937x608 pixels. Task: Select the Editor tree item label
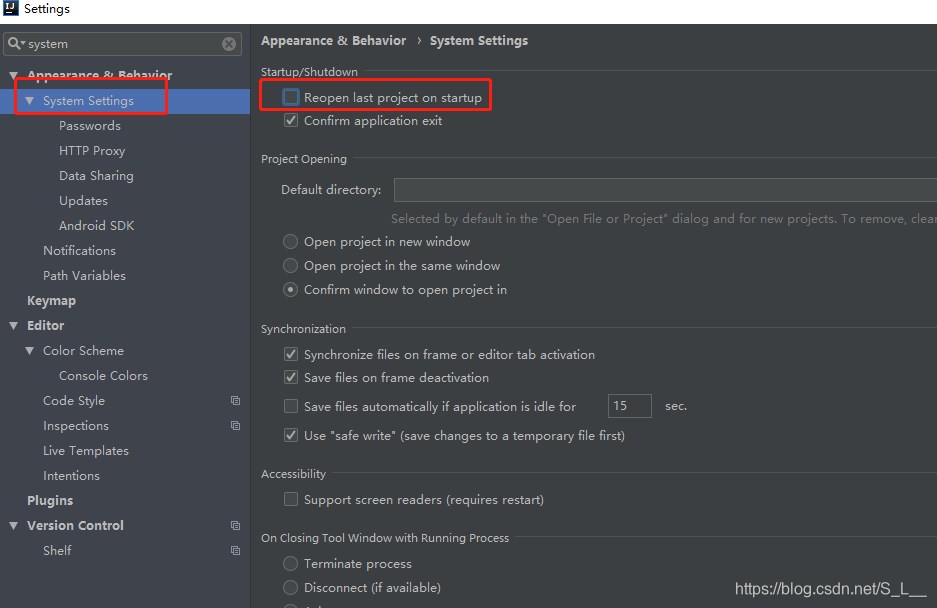(45, 326)
